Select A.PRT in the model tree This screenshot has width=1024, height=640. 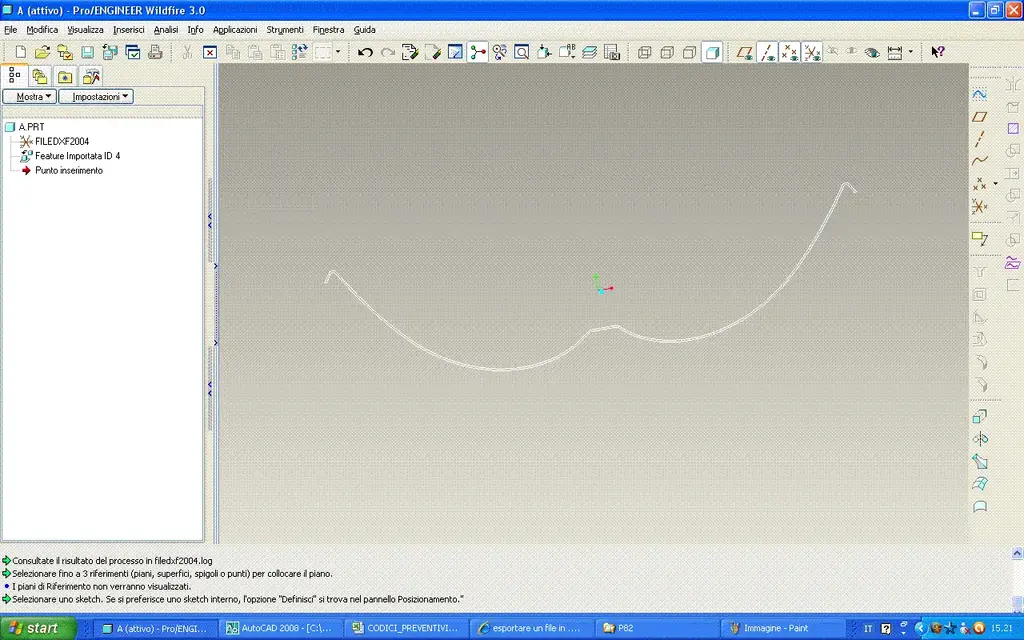pos(25,127)
